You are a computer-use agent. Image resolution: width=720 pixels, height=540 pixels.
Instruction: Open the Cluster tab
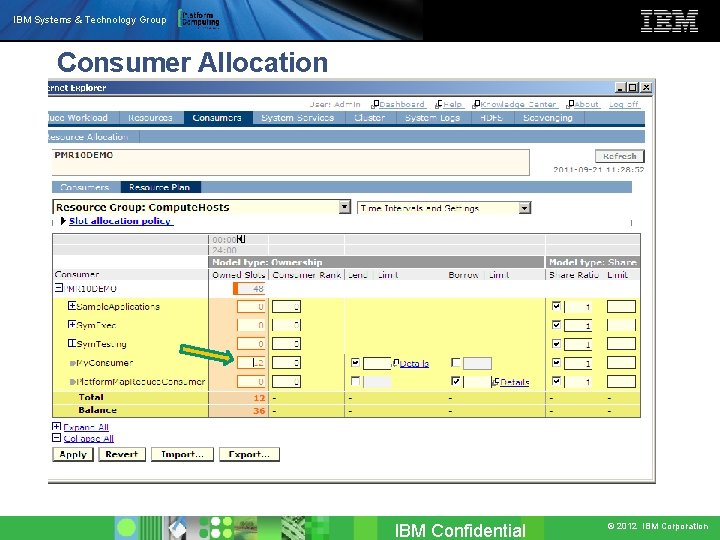[370, 118]
